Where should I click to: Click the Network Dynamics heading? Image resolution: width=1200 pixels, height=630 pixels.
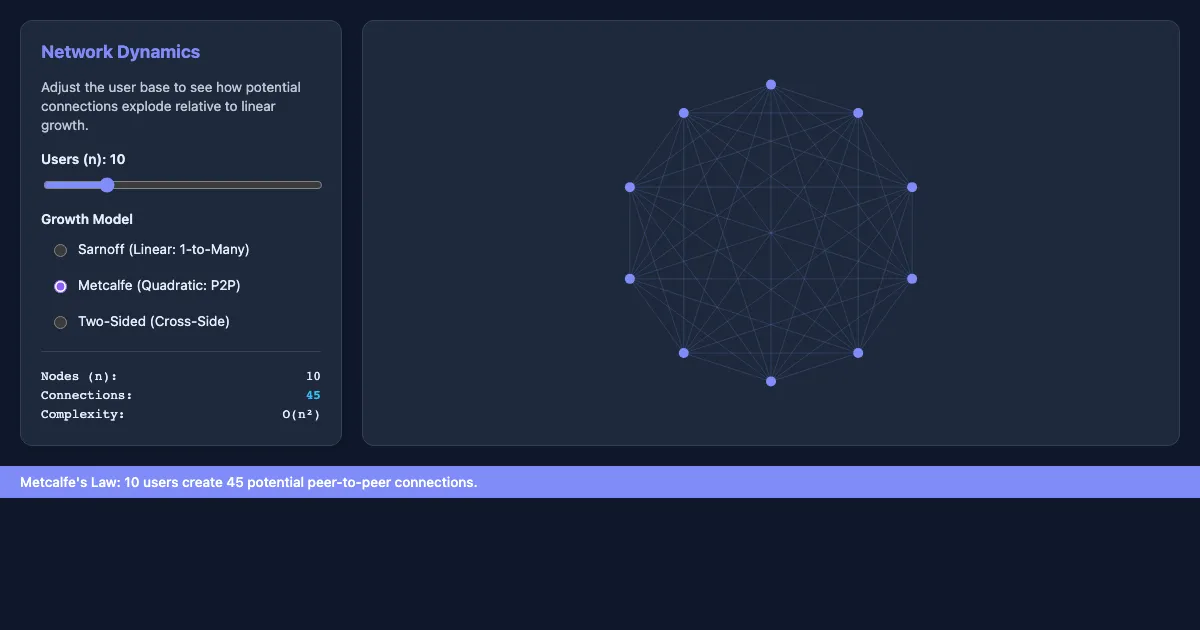coord(121,52)
